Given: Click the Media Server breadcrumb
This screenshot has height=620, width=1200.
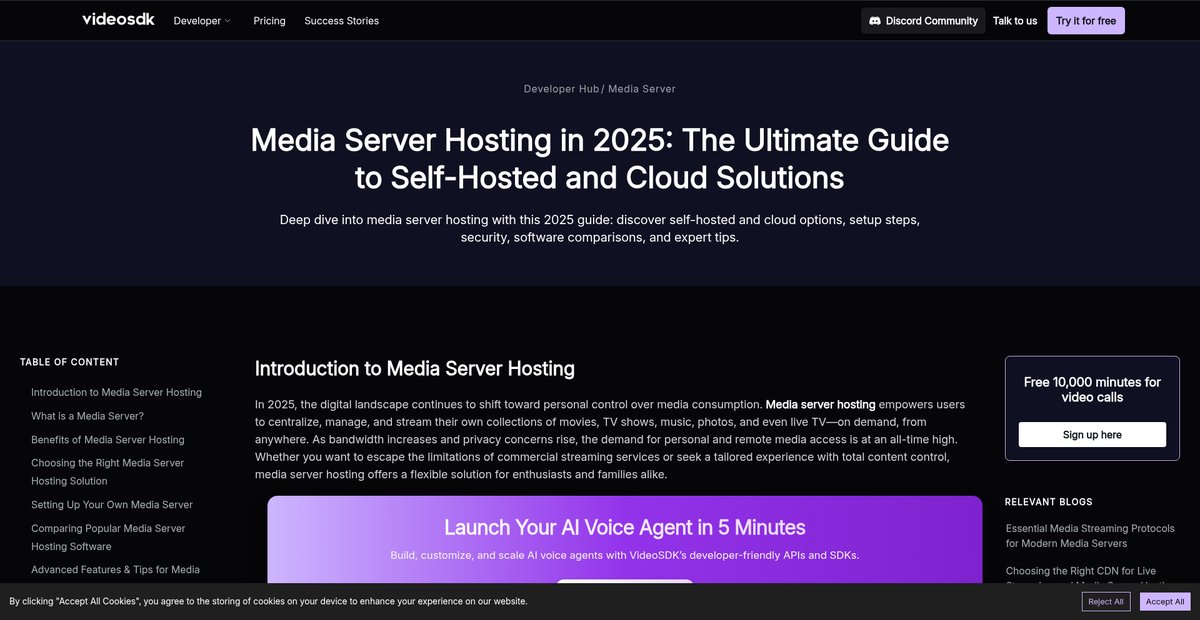Looking at the screenshot, I should pos(641,89).
